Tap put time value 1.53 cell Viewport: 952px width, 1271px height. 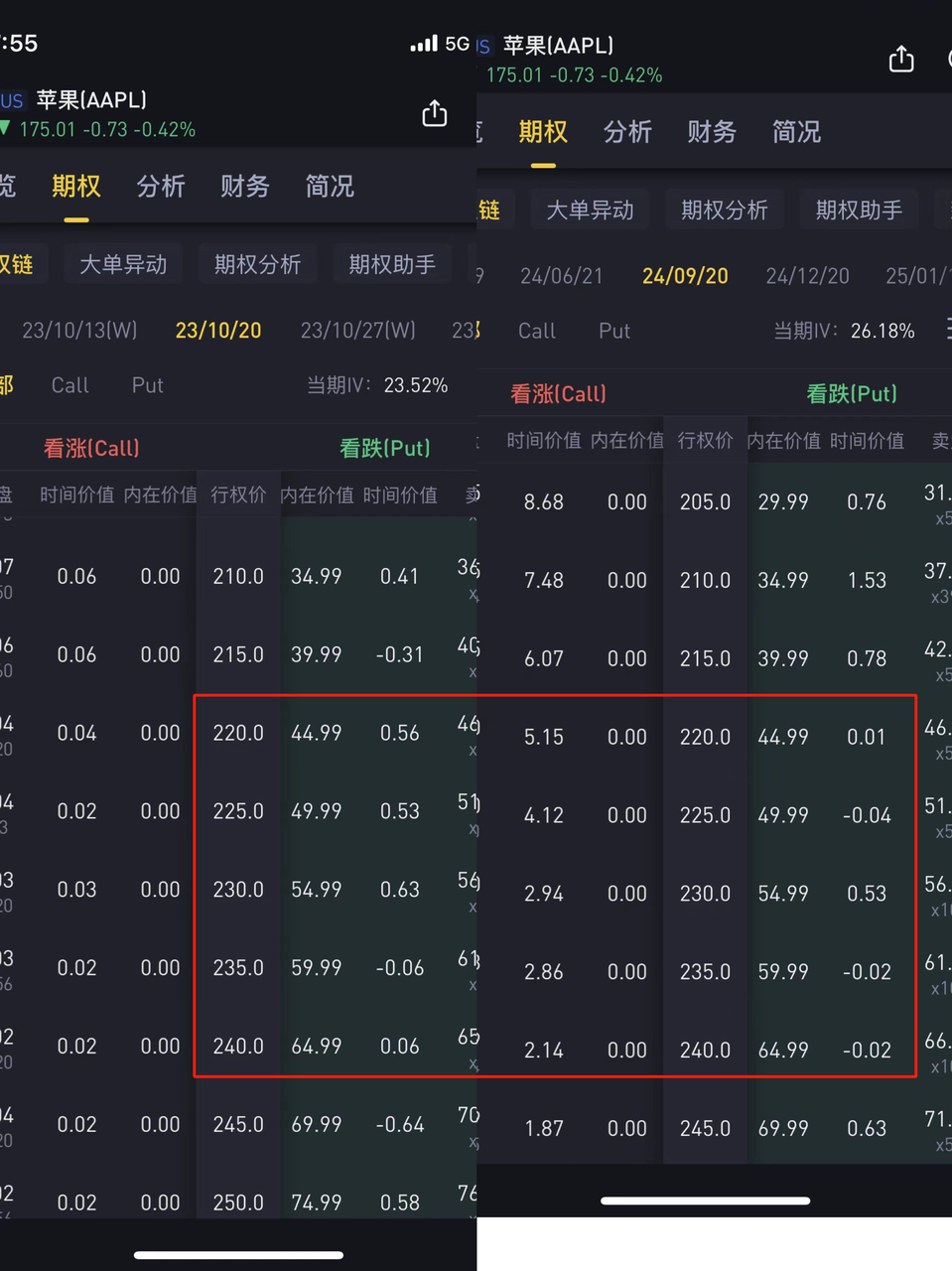tap(867, 580)
